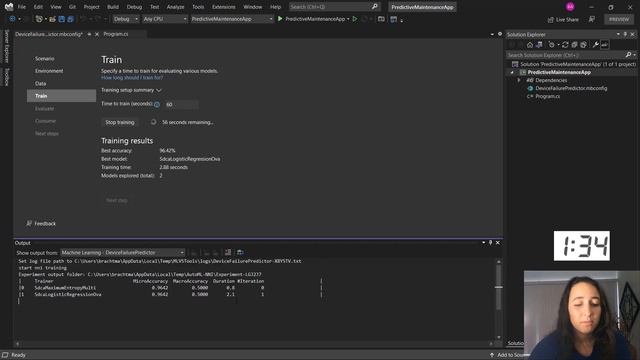
Task: Click the Toggle Word Wrap icon in Output
Action: tap(240, 252)
